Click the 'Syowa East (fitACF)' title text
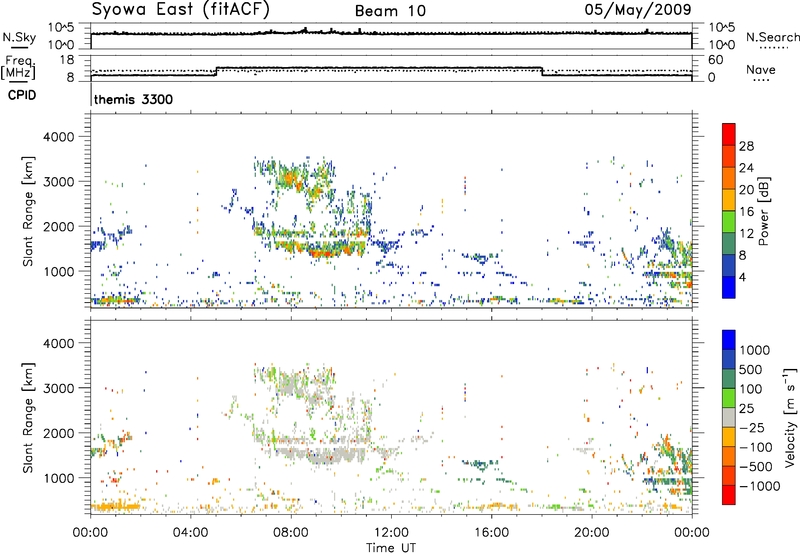The image size is (800, 554). pyautogui.click(x=181, y=10)
